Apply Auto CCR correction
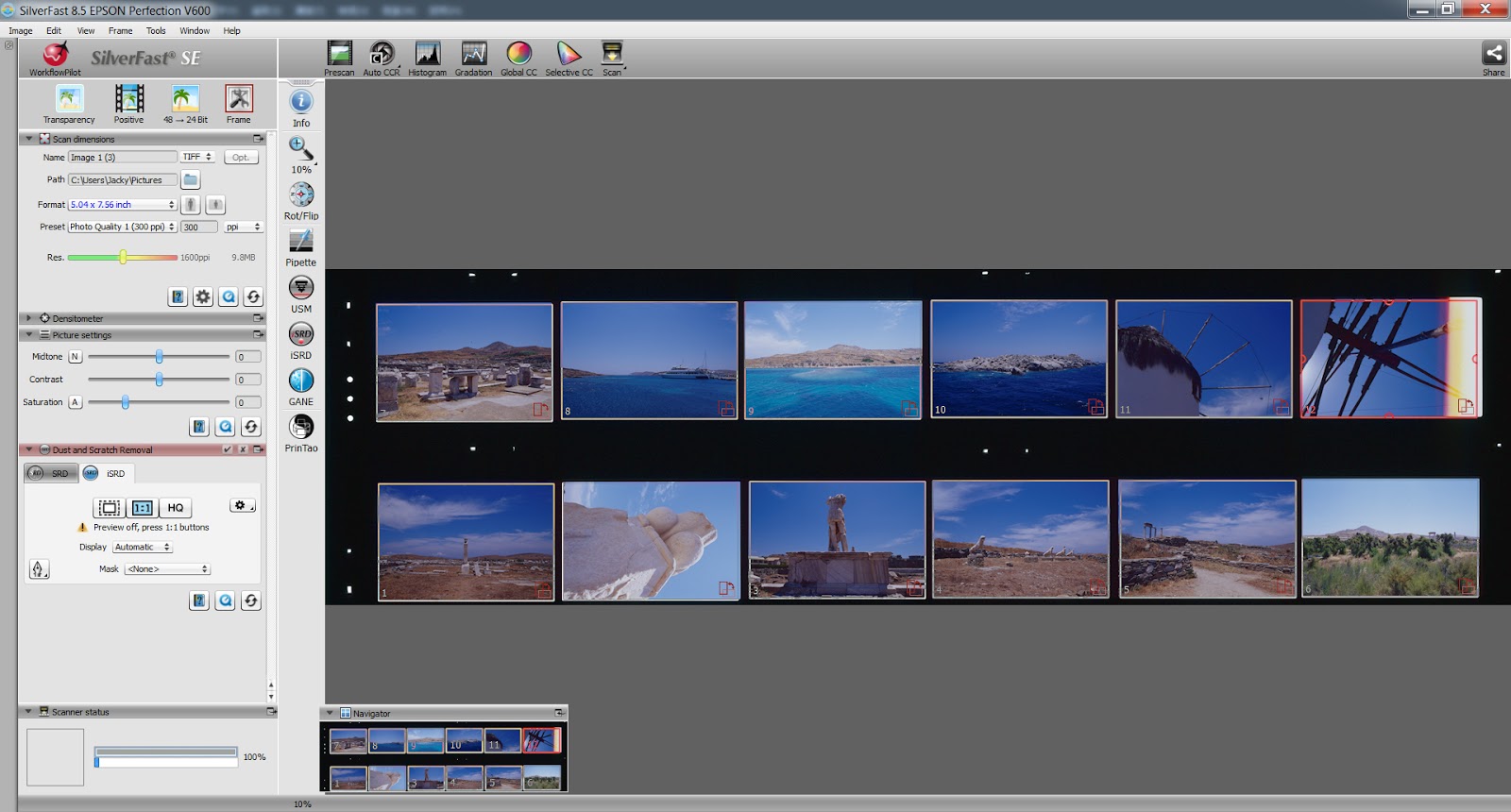 pyautogui.click(x=382, y=58)
